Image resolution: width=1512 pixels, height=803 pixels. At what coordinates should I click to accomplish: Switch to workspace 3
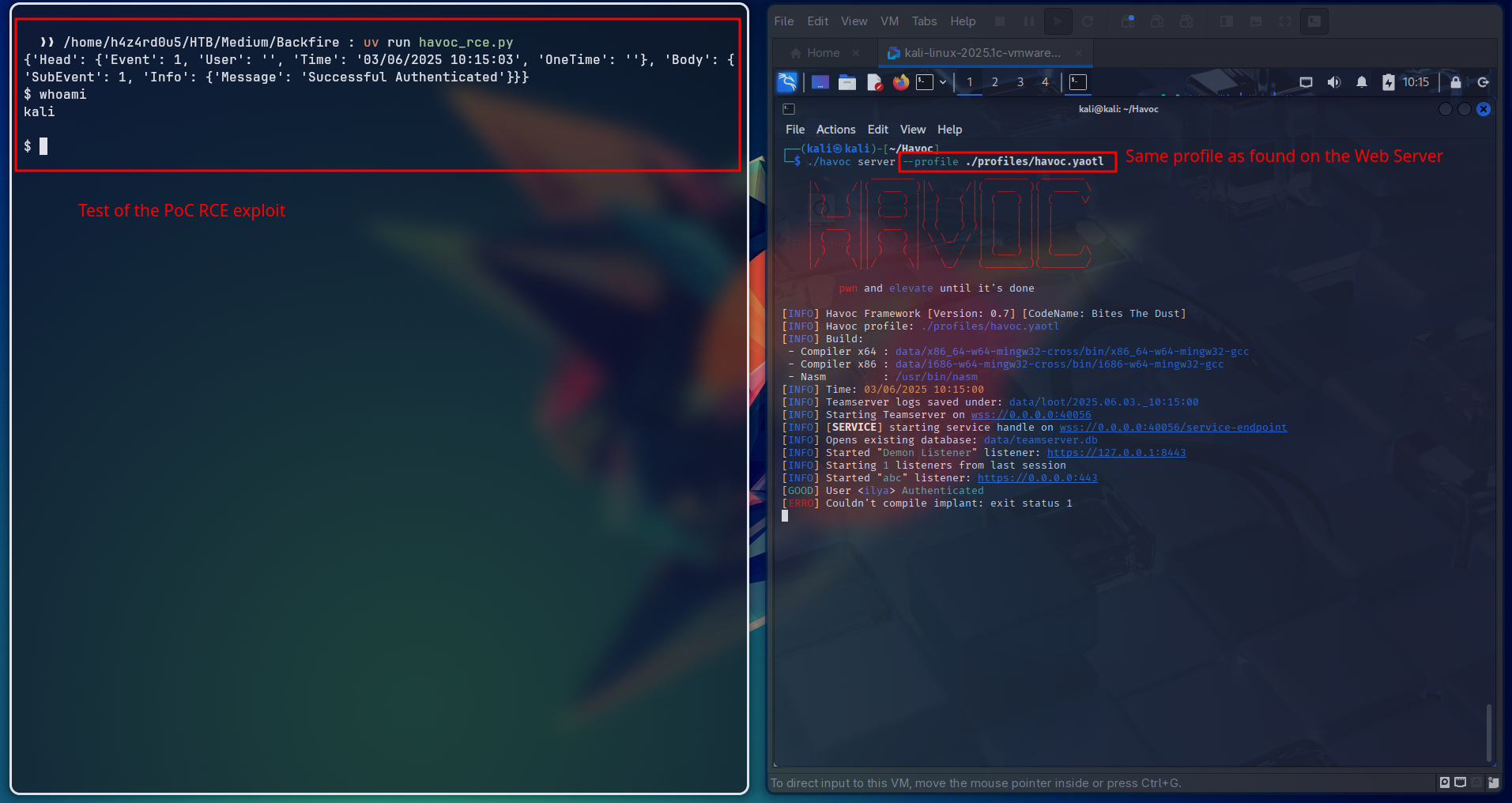tap(1020, 82)
